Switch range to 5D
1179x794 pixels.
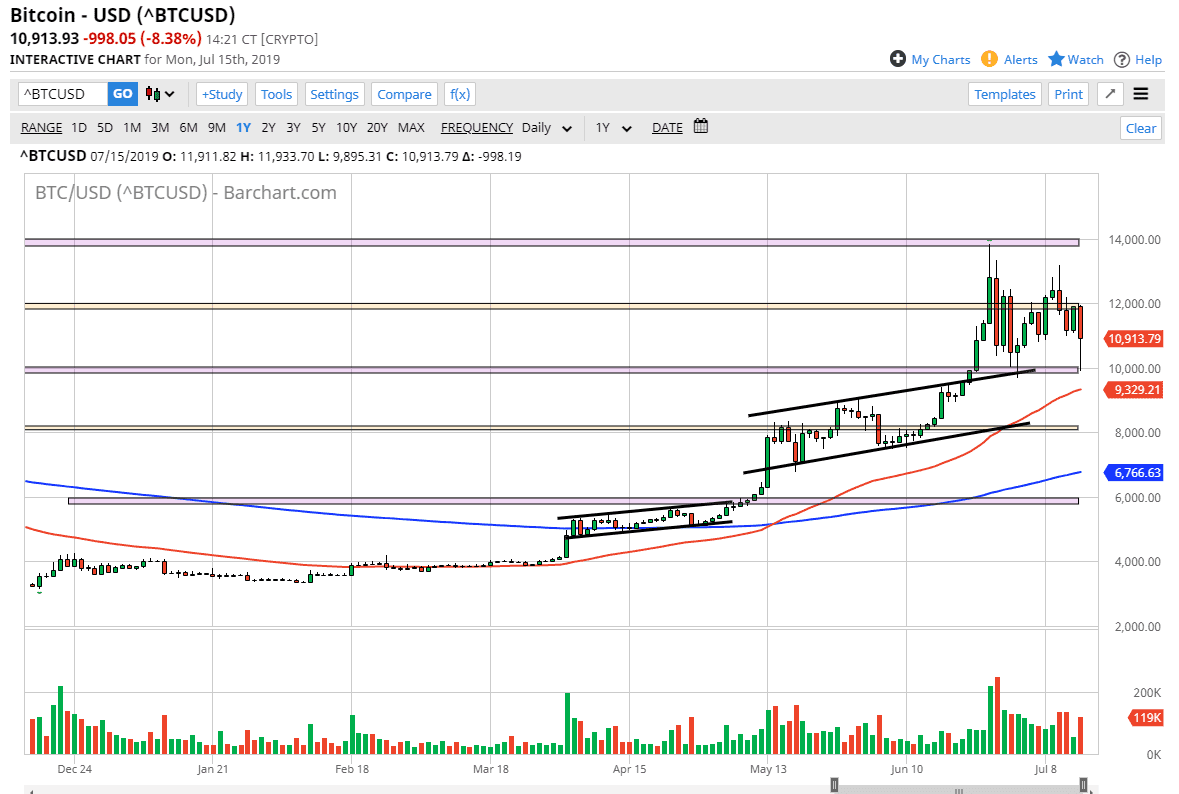(x=104, y=128)
